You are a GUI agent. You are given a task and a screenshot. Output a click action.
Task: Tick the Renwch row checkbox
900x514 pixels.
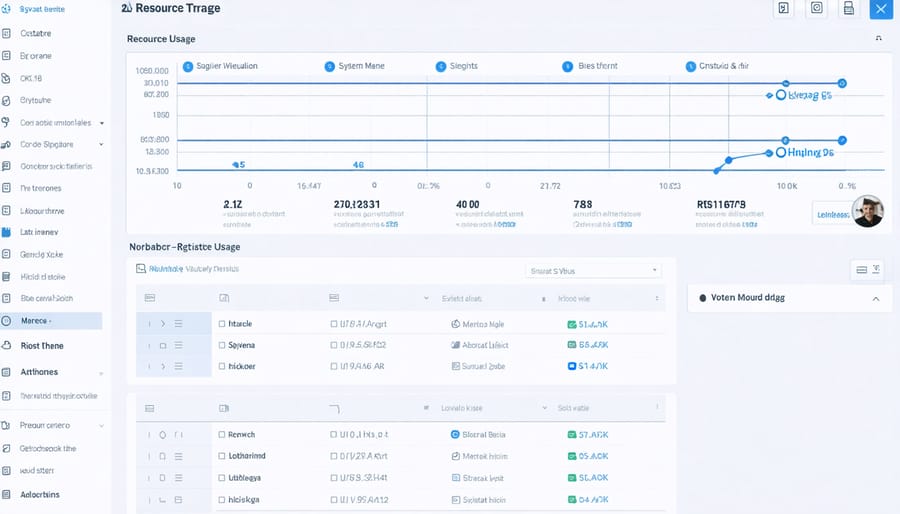(x=222, y=435)
